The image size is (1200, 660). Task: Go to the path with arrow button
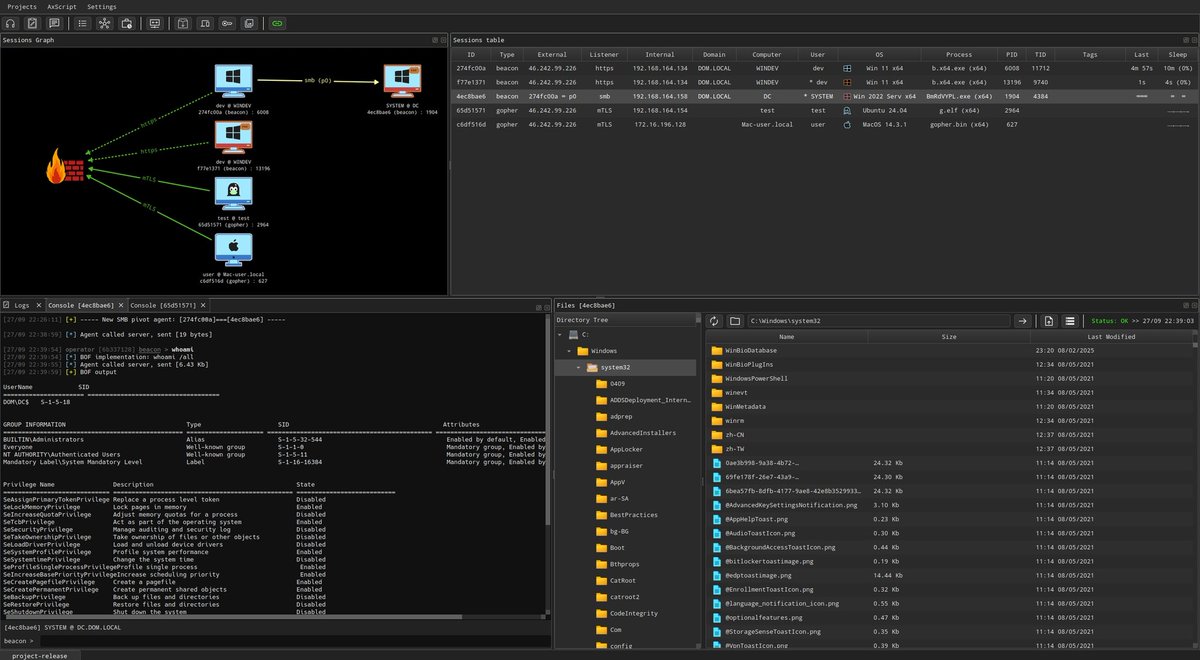(x=1022, y=321)
